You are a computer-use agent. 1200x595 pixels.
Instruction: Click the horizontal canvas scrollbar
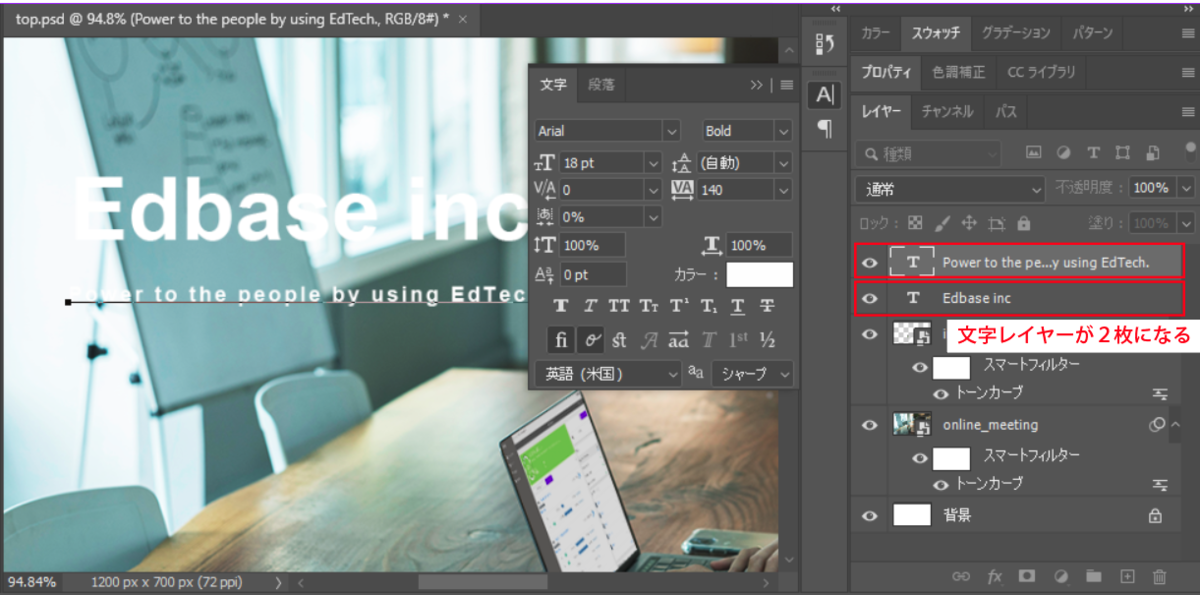(482, 581)
